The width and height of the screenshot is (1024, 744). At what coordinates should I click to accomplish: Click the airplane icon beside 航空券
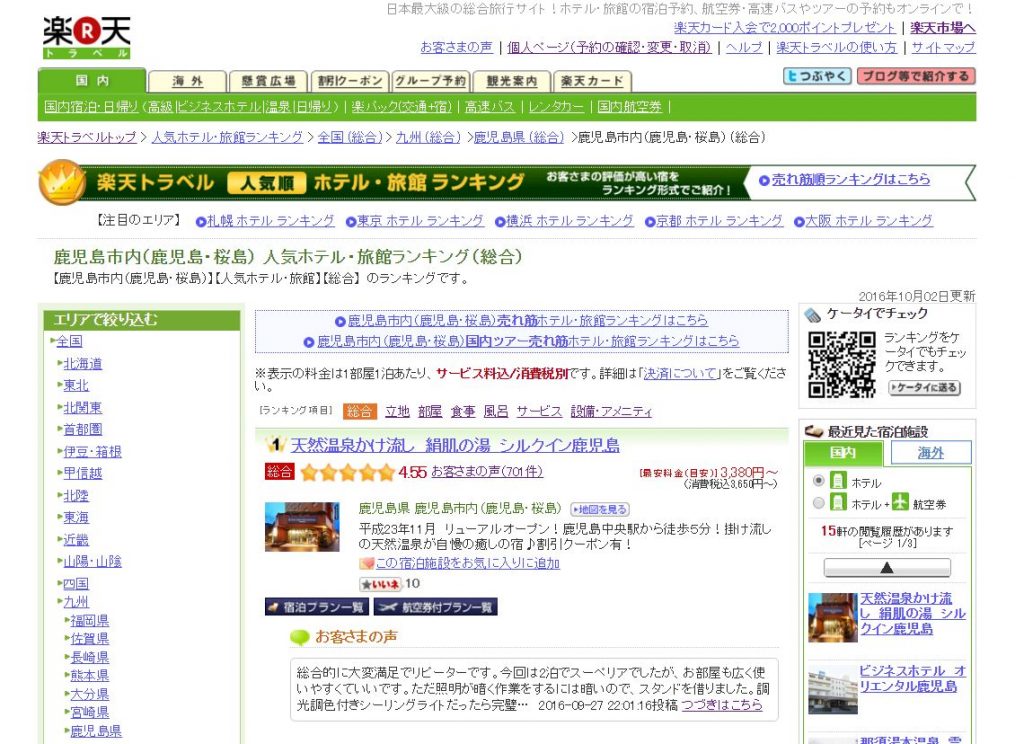[x=900, y=502]
